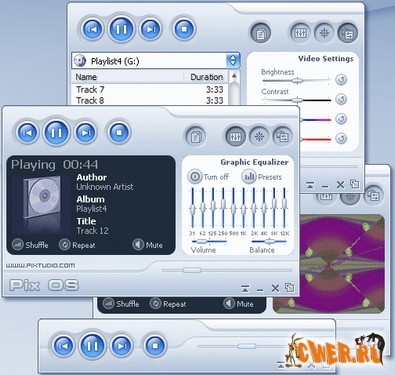The height and width of the screenshot is (375, 395).
Task: Skip to next track in front player
Action: click(85, 133)
